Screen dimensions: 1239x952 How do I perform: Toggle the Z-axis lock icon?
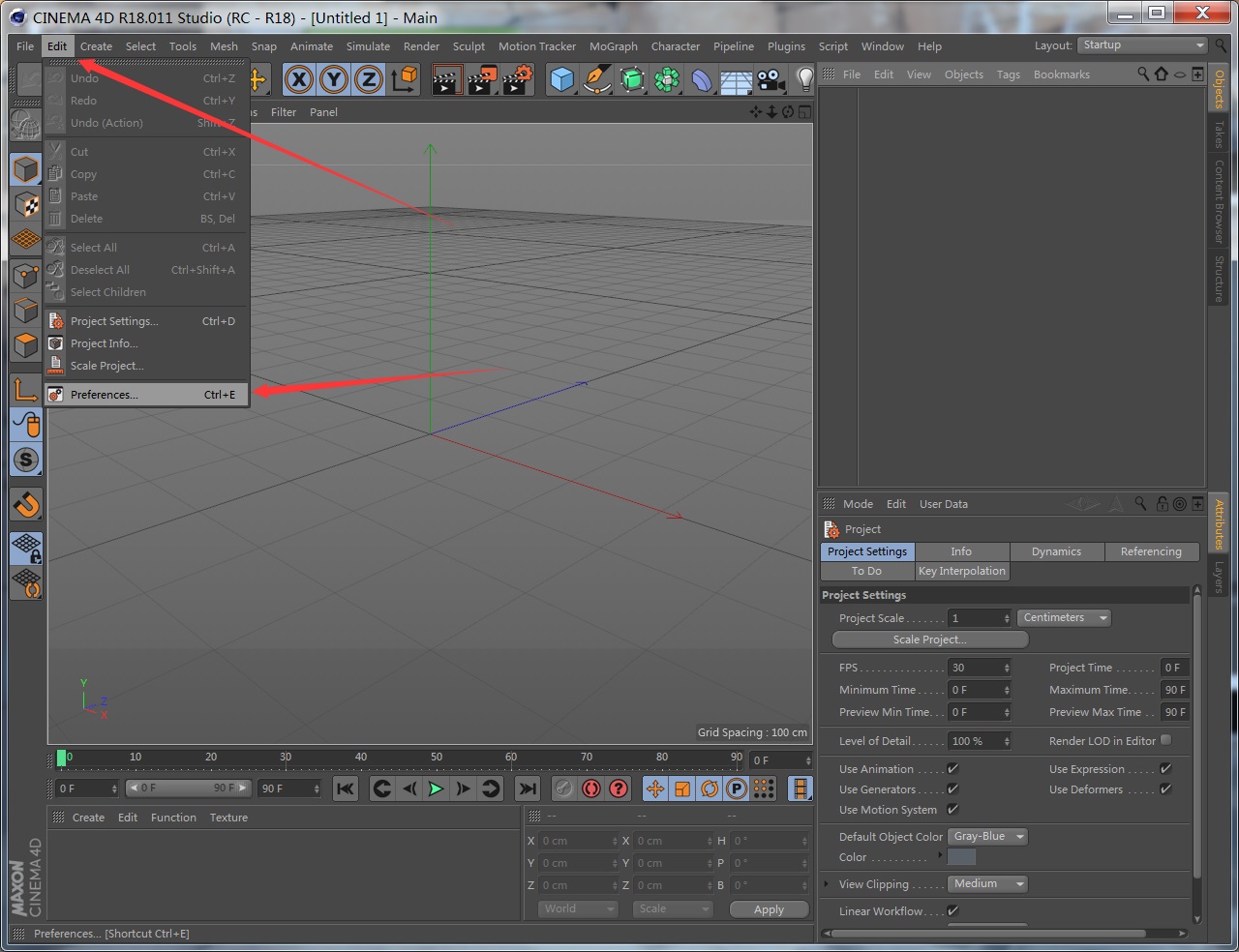click(369, 79)
